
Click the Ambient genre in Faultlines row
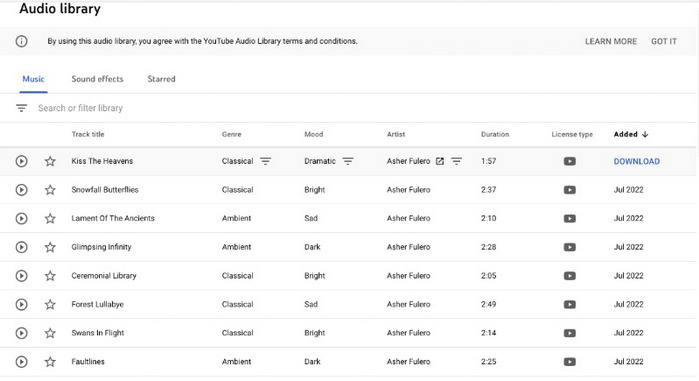pos(236,361)
